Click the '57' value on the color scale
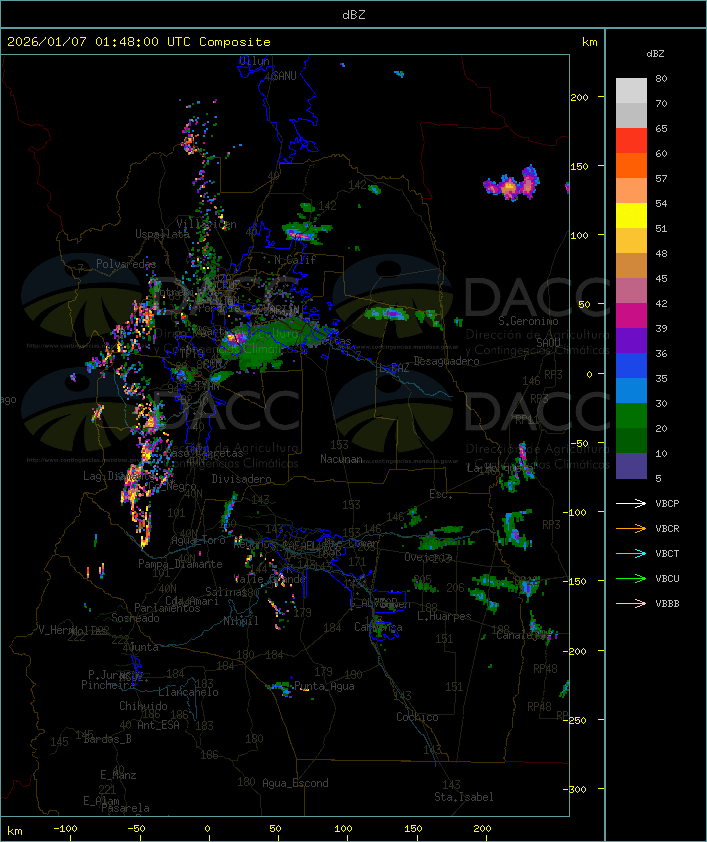The image size is (707, 842). pyautogui.click(x=661, y=178)
